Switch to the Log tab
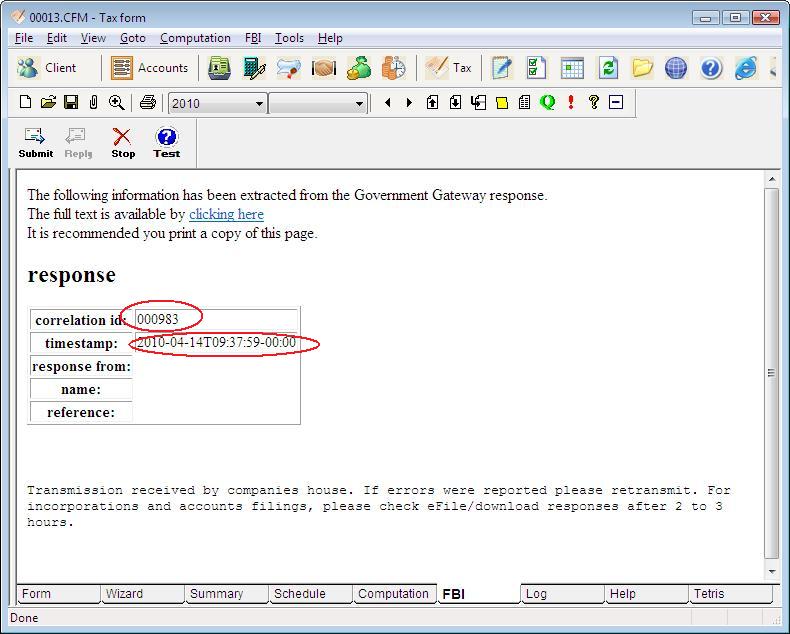The image size is (790, 634). click(562, 594)
